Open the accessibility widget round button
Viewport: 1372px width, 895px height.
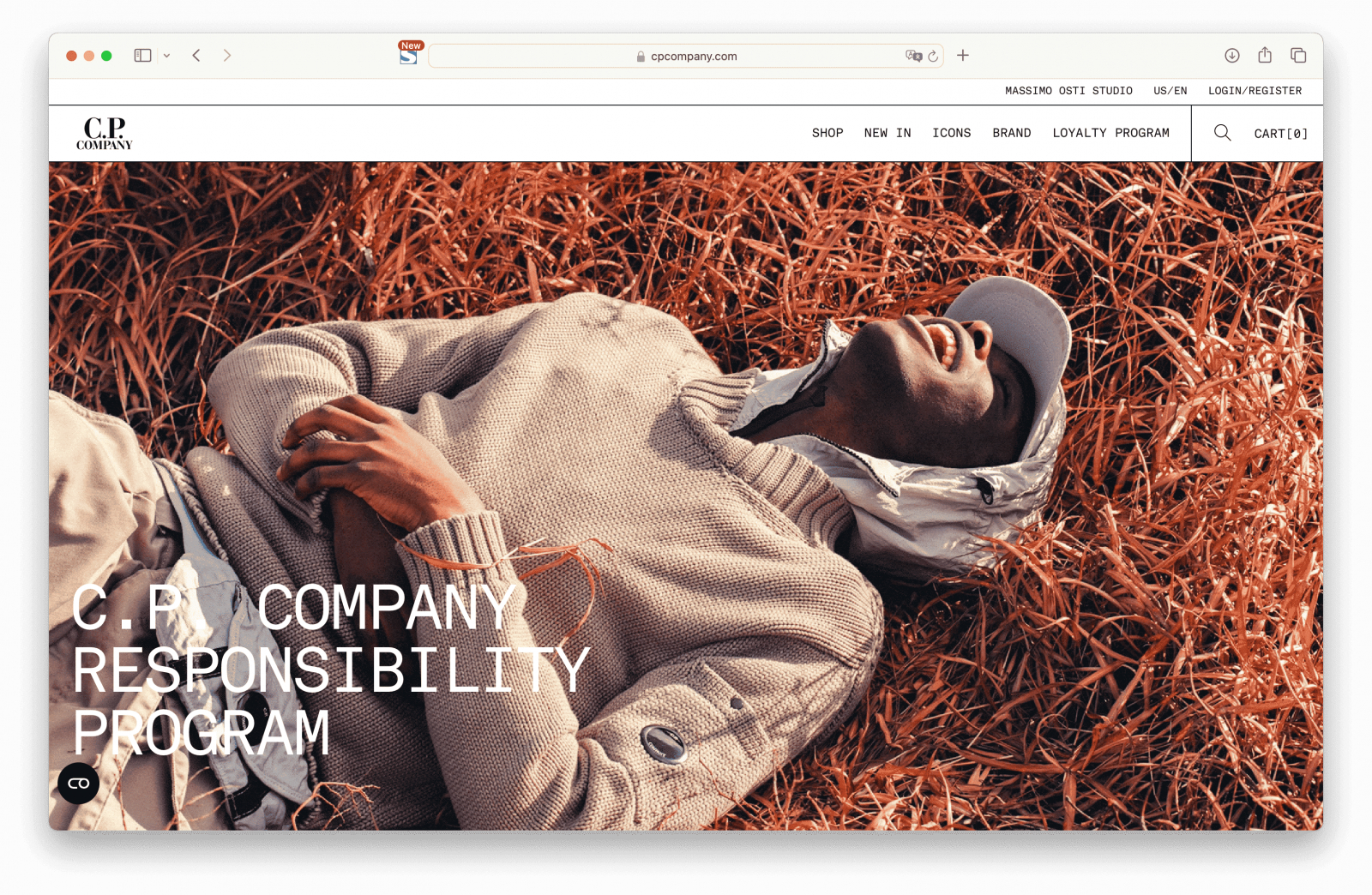(x=79, y=783)
